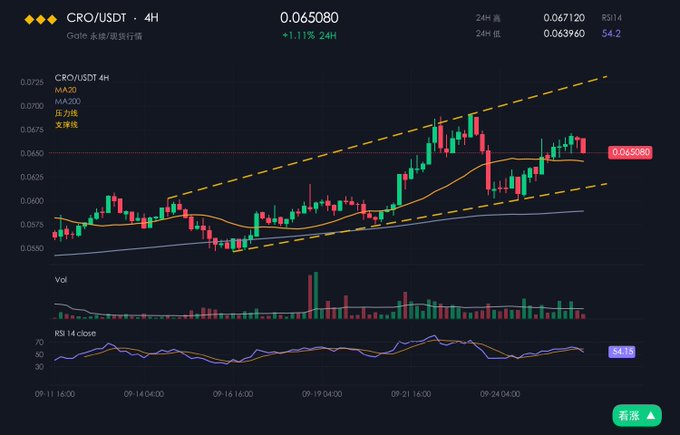Click the 09-19 04:00 time axis marker
The height and width of the screenshot is (435, 680).
322,394
